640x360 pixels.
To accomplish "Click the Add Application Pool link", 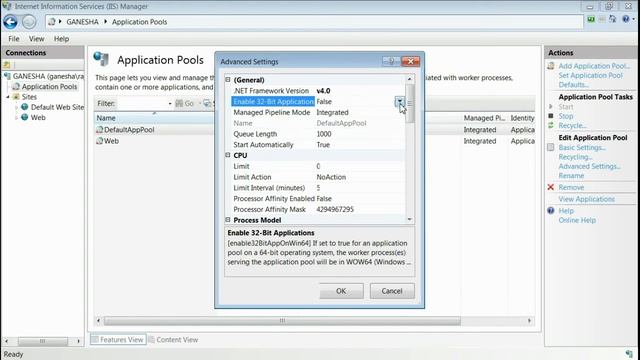I will pos(594,66).
